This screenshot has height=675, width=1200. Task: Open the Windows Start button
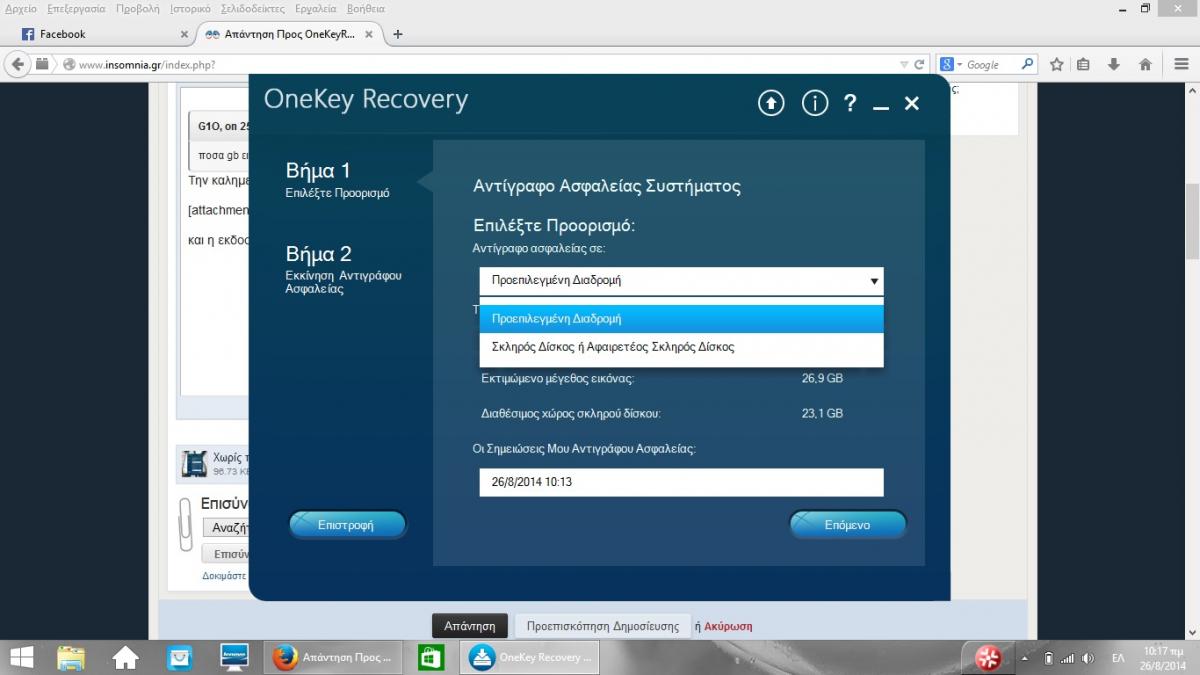22,657
